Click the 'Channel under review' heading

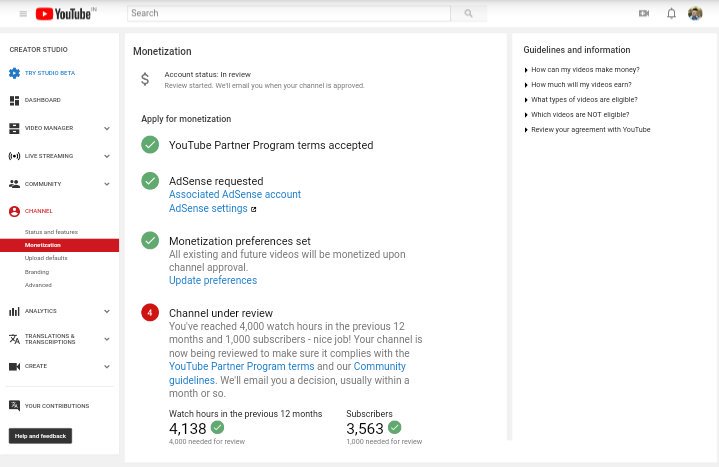point(221,313)
